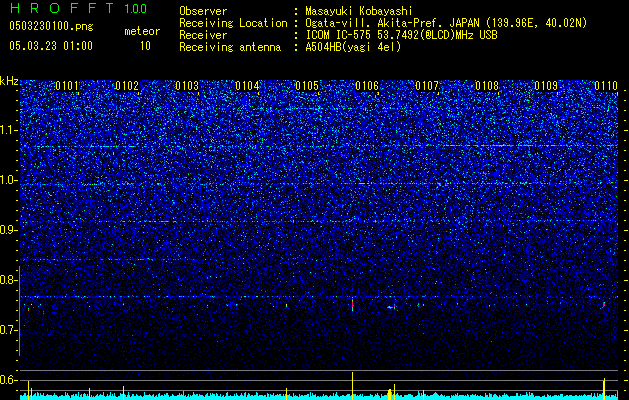Click the 0101 time marker
629x400 pixels.
point(67,86)
